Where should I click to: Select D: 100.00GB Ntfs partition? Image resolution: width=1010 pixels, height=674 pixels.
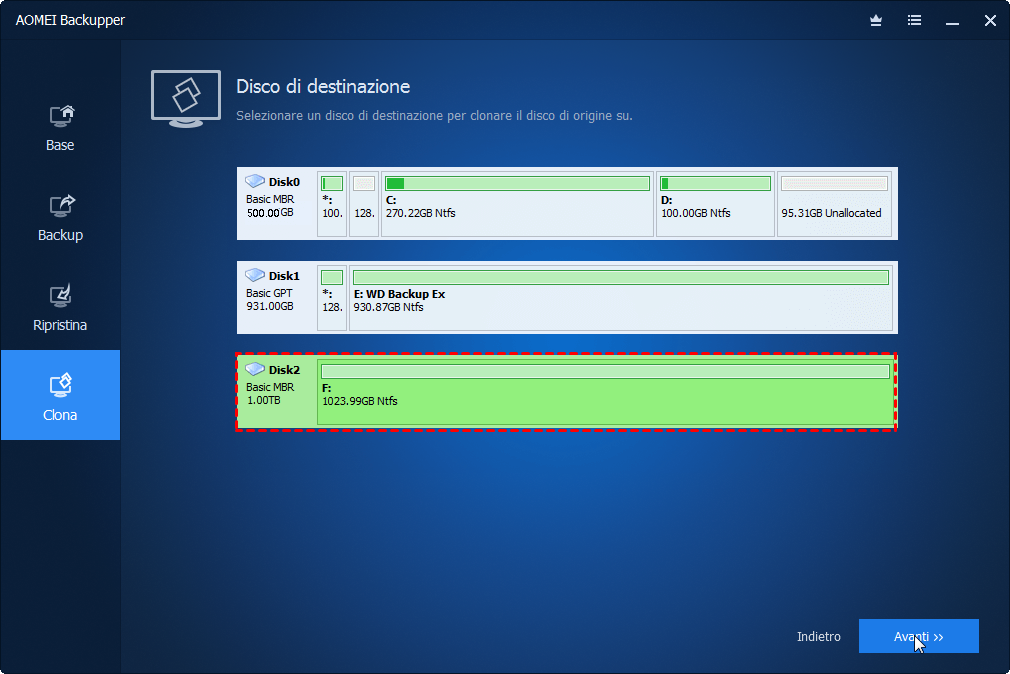click(716, 204)
